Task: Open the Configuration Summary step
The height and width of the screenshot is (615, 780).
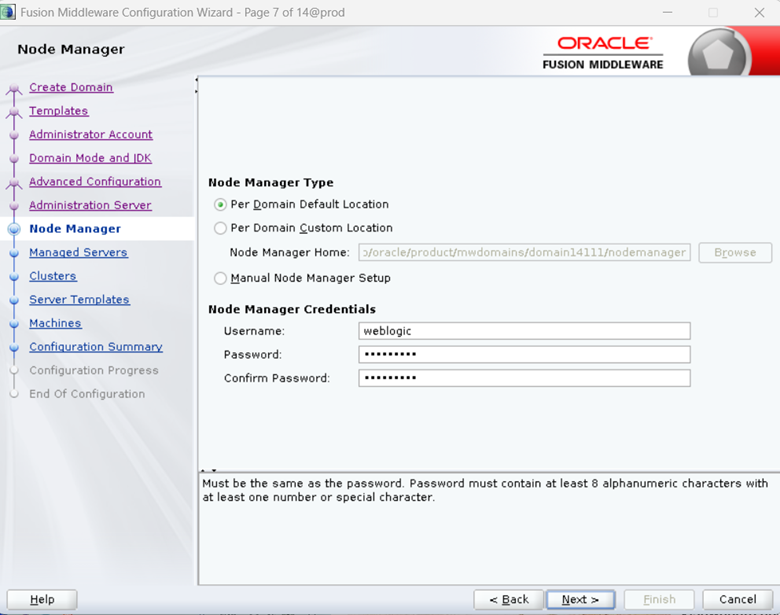Action: click(96, 347)
